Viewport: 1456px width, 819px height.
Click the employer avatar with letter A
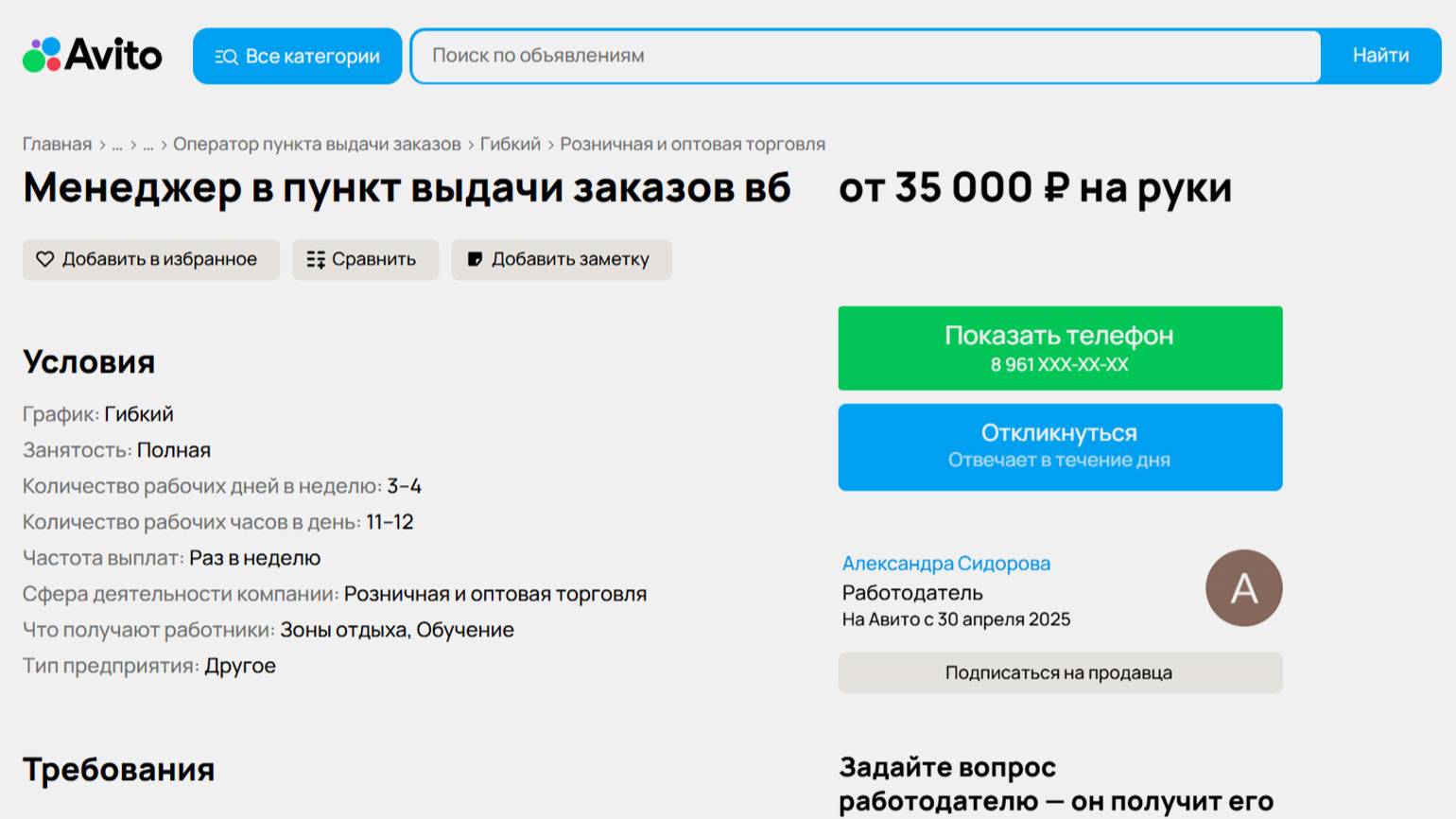1244,588
